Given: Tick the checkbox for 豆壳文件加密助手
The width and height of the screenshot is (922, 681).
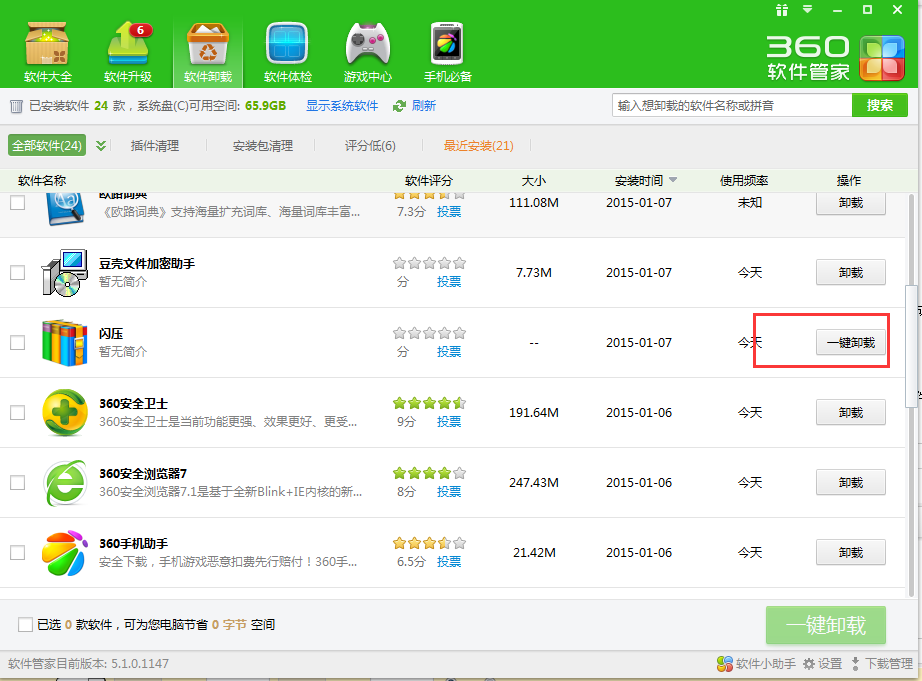Looking at the screenshot, I should point(17,272).
